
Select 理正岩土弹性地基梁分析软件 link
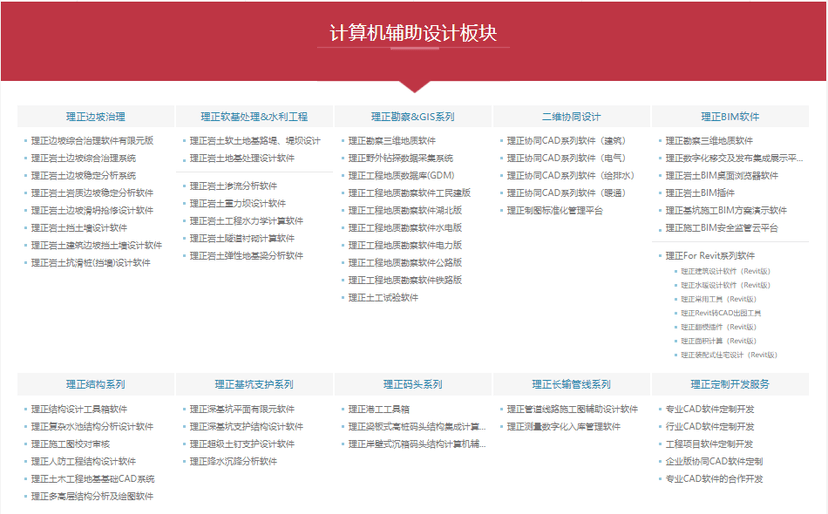[247, 256]
